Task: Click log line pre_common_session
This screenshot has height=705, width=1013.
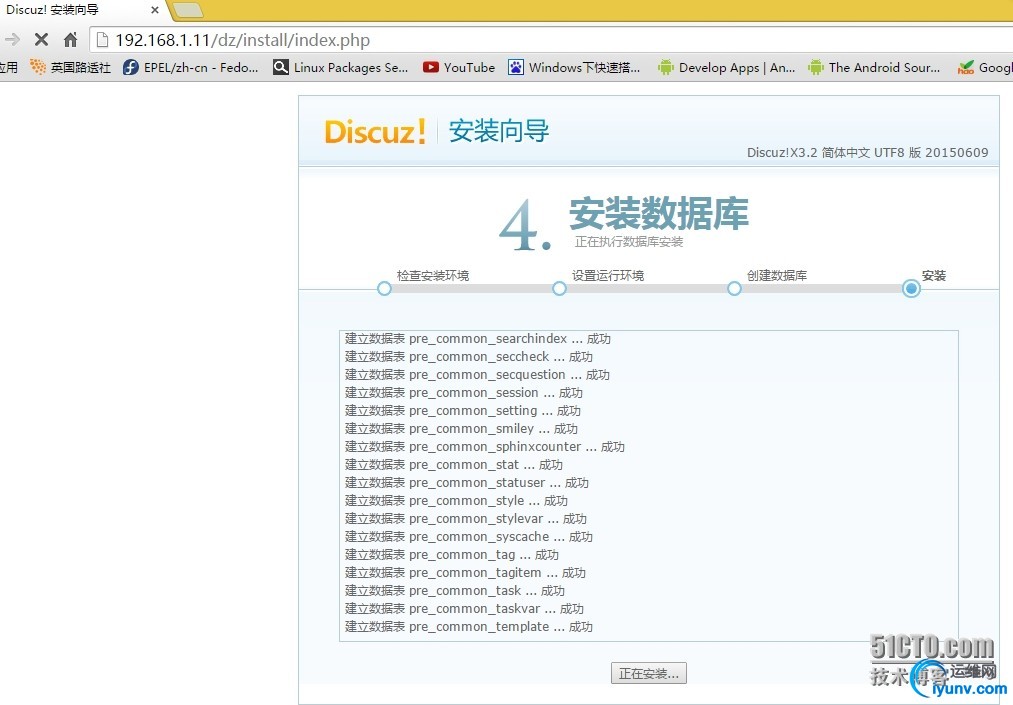Action: (464, 393)
